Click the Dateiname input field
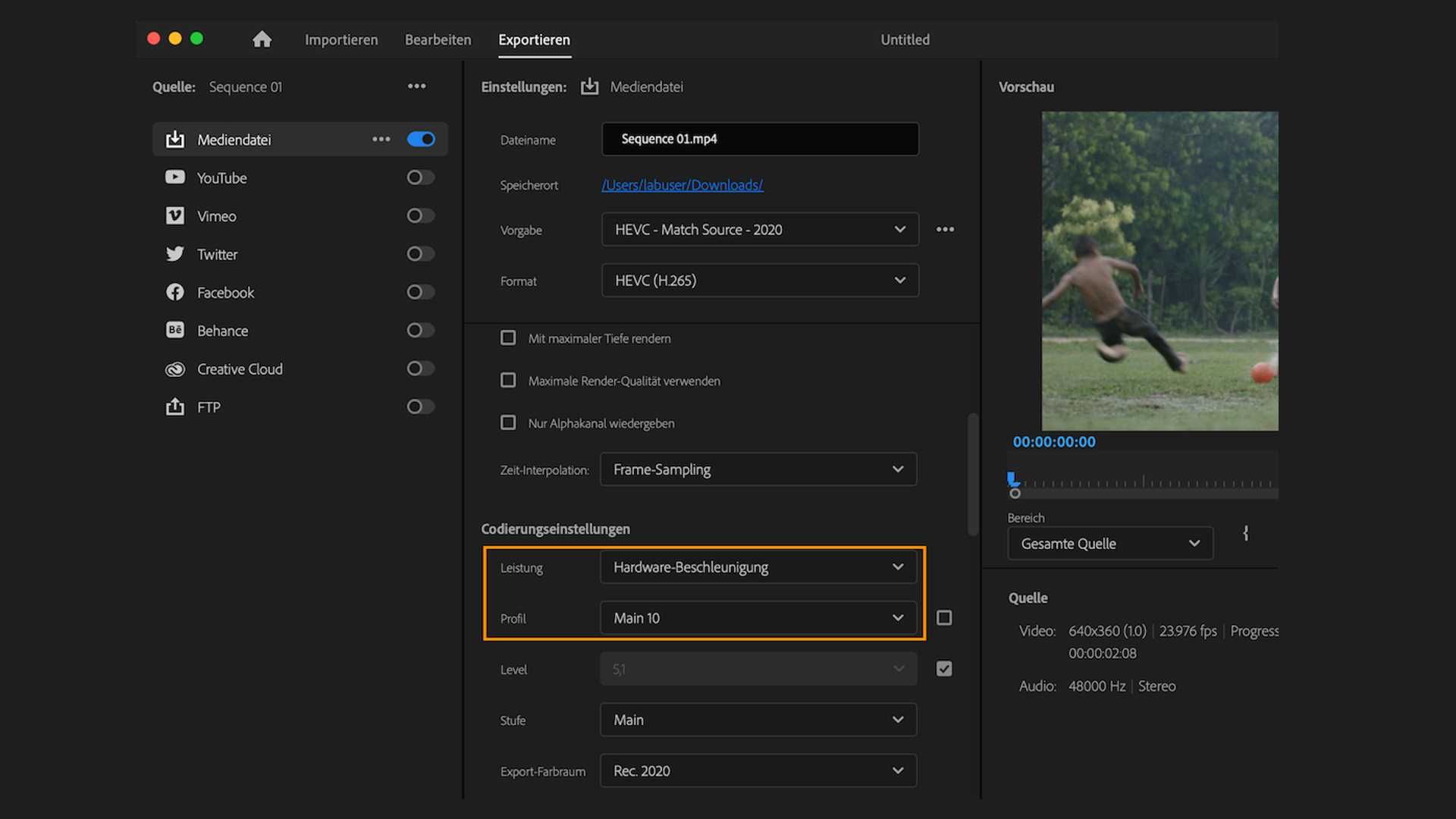The image size is (1456, 819). (x=759, y=139)
